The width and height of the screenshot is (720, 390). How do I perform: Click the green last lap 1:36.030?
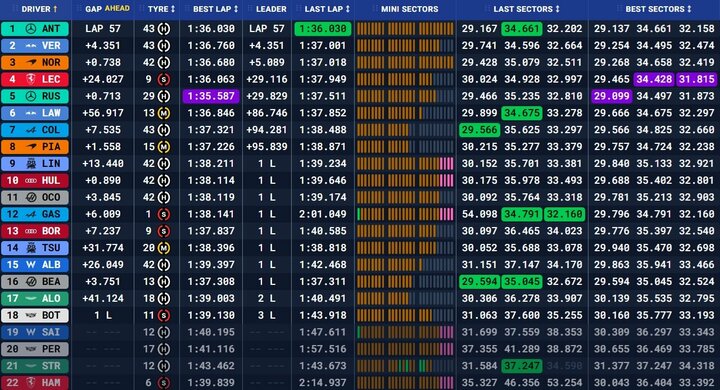[323, 28]
